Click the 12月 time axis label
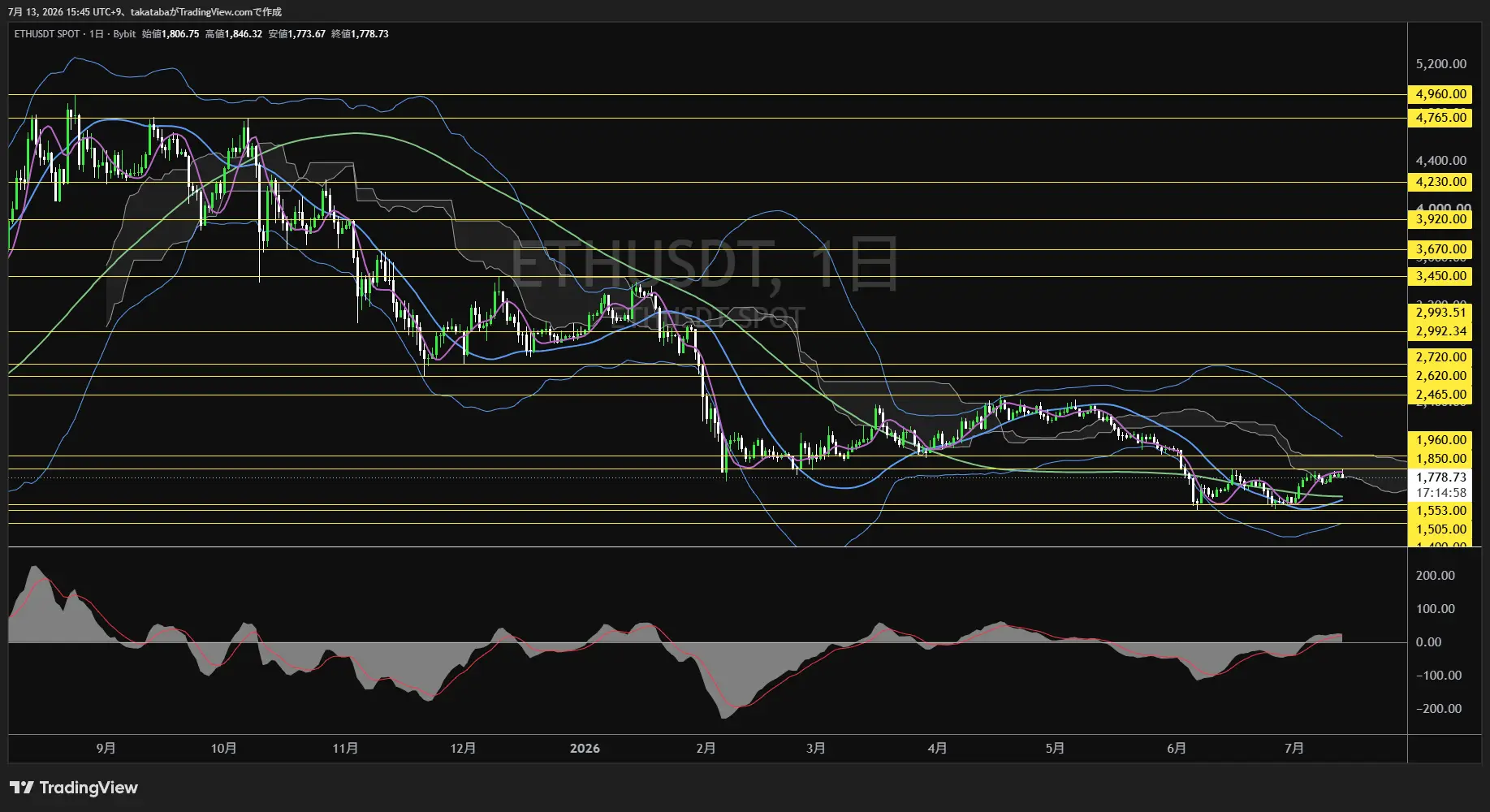Image resolution: width=1490 pixels, height=812 pixels. (463, 748)
